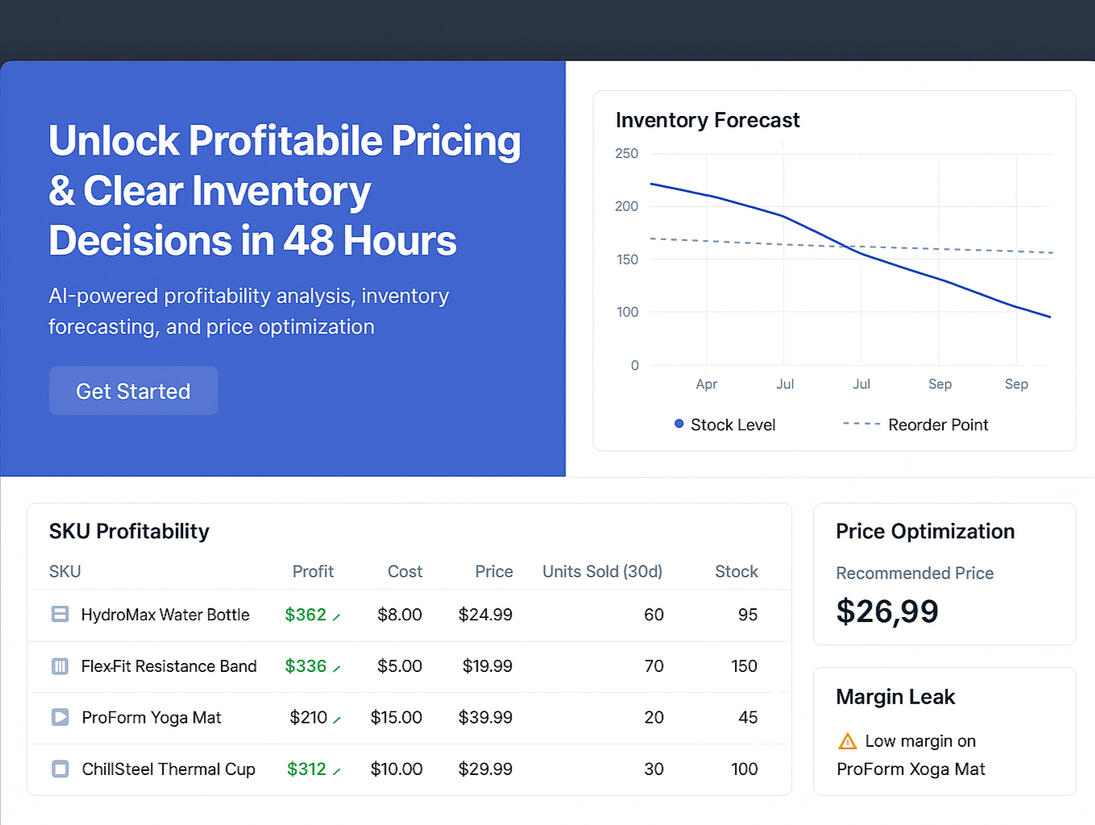This screenshot has width=1095, height=825.
Task: Click the orange warning icon in Margin Leak
Action: [847, 741]
